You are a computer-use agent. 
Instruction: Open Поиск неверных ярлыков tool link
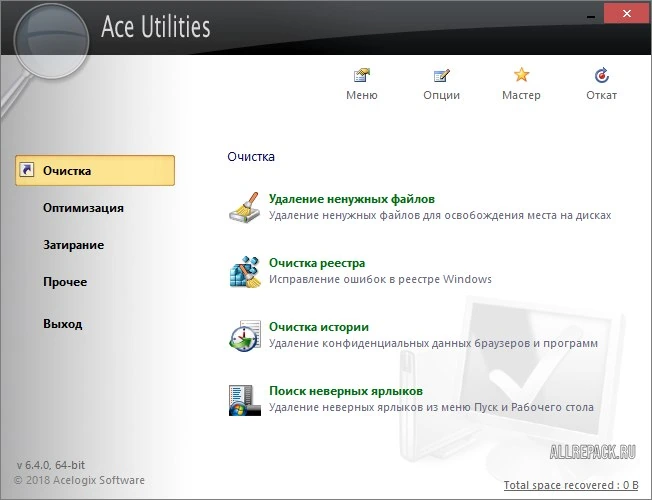346,391
